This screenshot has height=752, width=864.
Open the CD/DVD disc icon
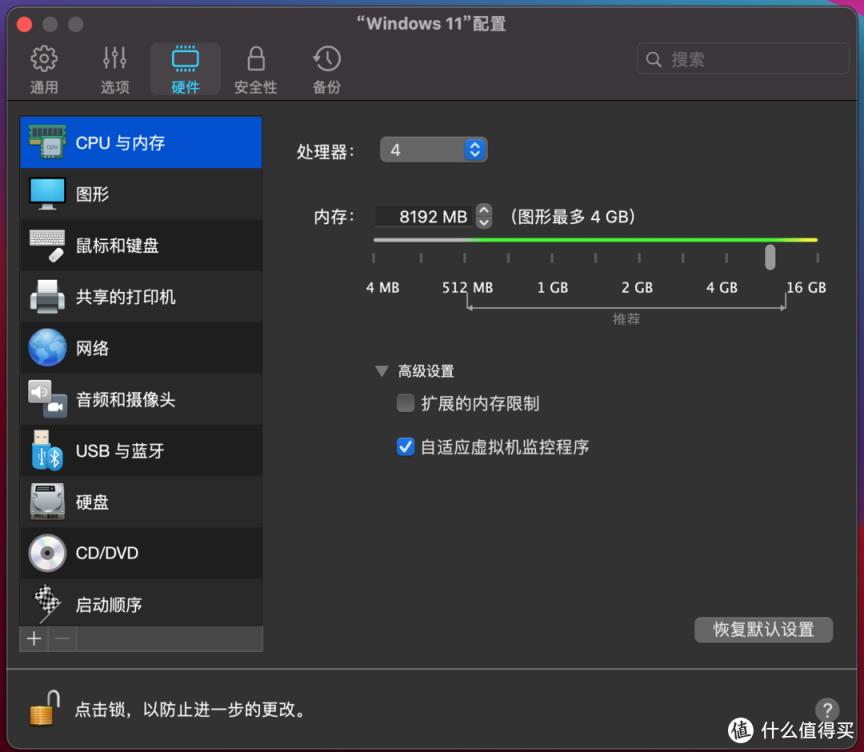[x=47, y=553]
